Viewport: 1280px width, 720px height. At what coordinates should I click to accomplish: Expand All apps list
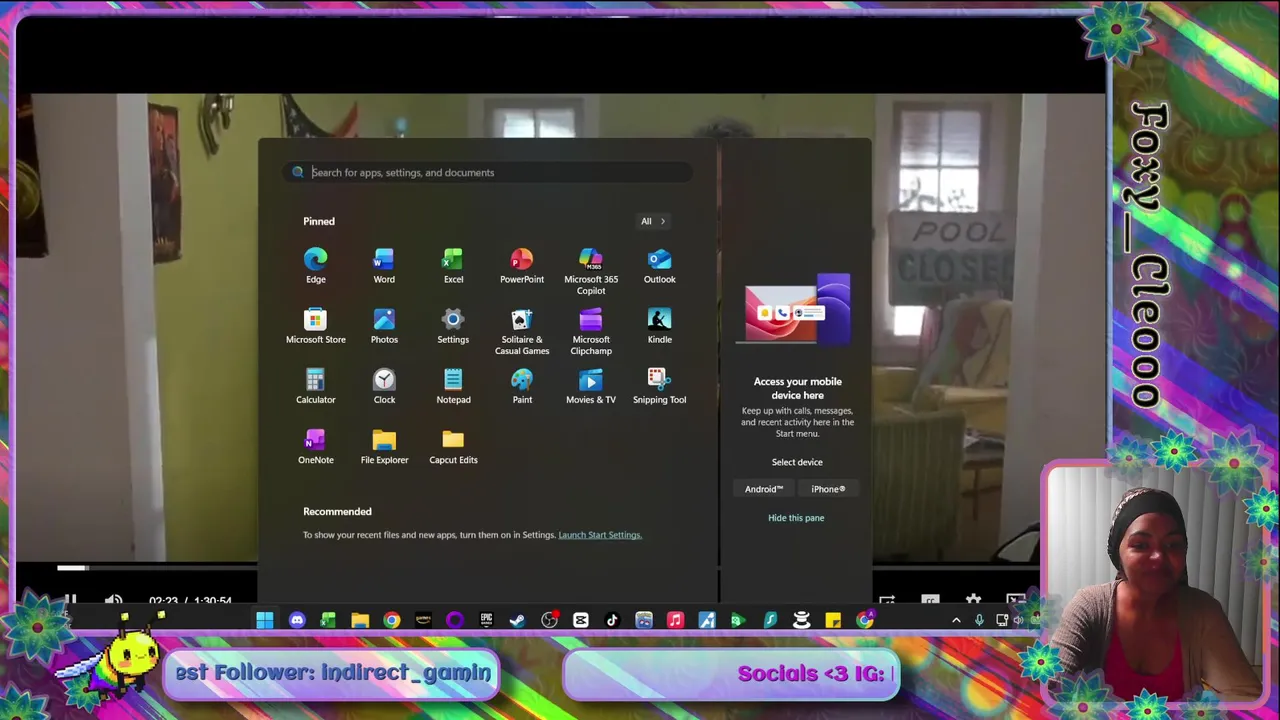click(653, 221)
